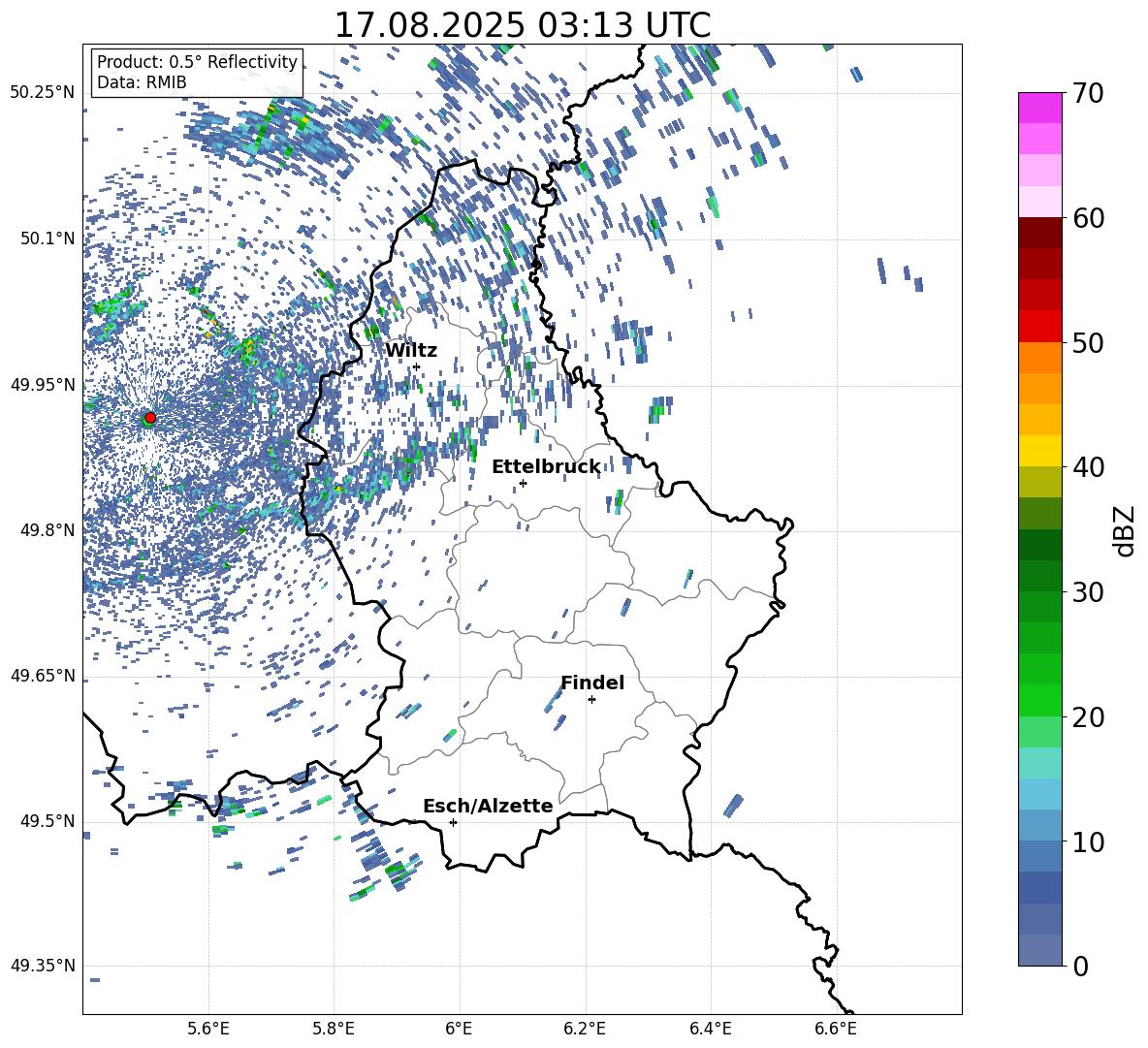Click the 'Data: RMIB' text
The height and width of the screenshot is (1048, 1148).
click(142, 82)
